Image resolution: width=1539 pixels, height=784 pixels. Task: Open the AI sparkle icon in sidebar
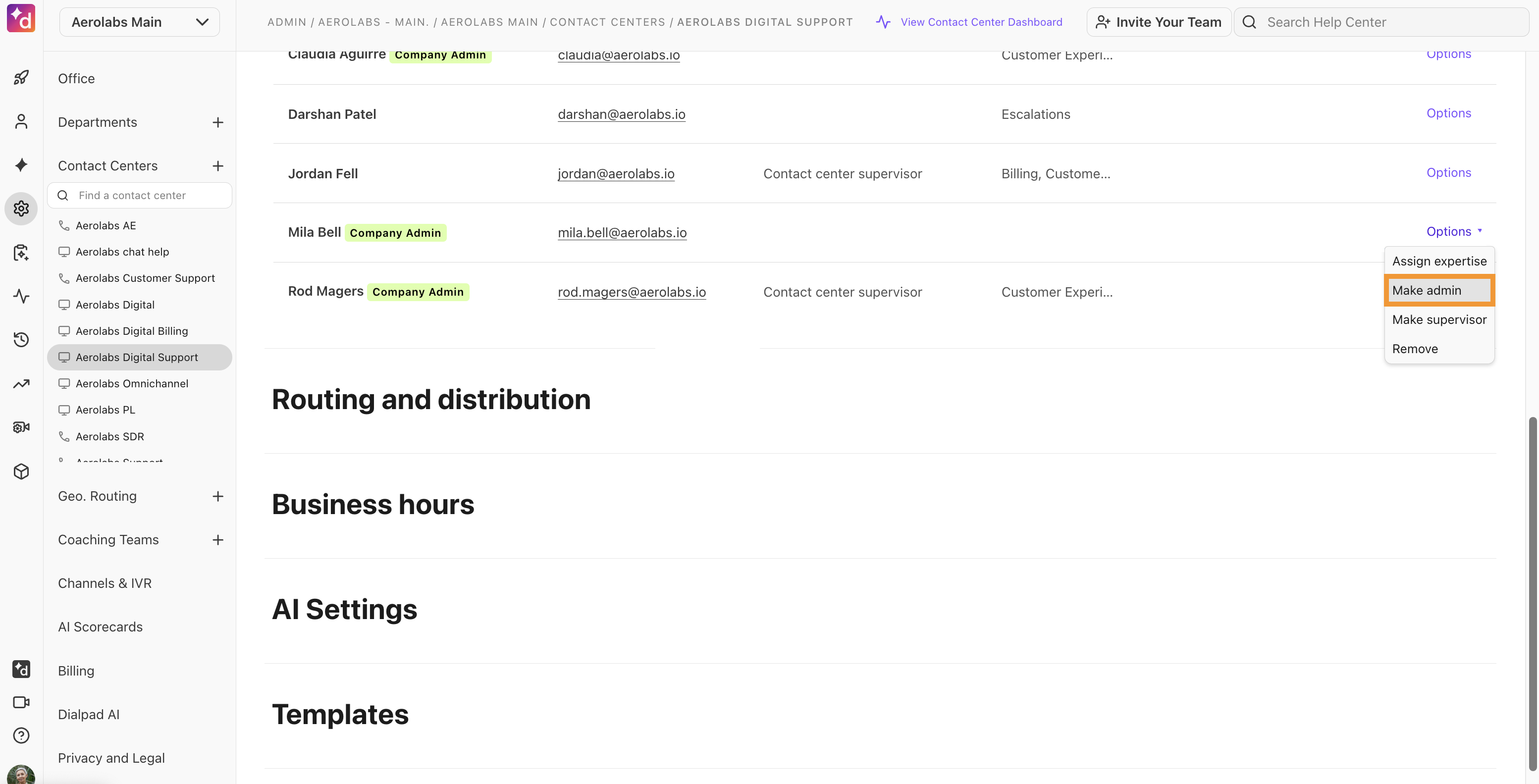point(21,165)
